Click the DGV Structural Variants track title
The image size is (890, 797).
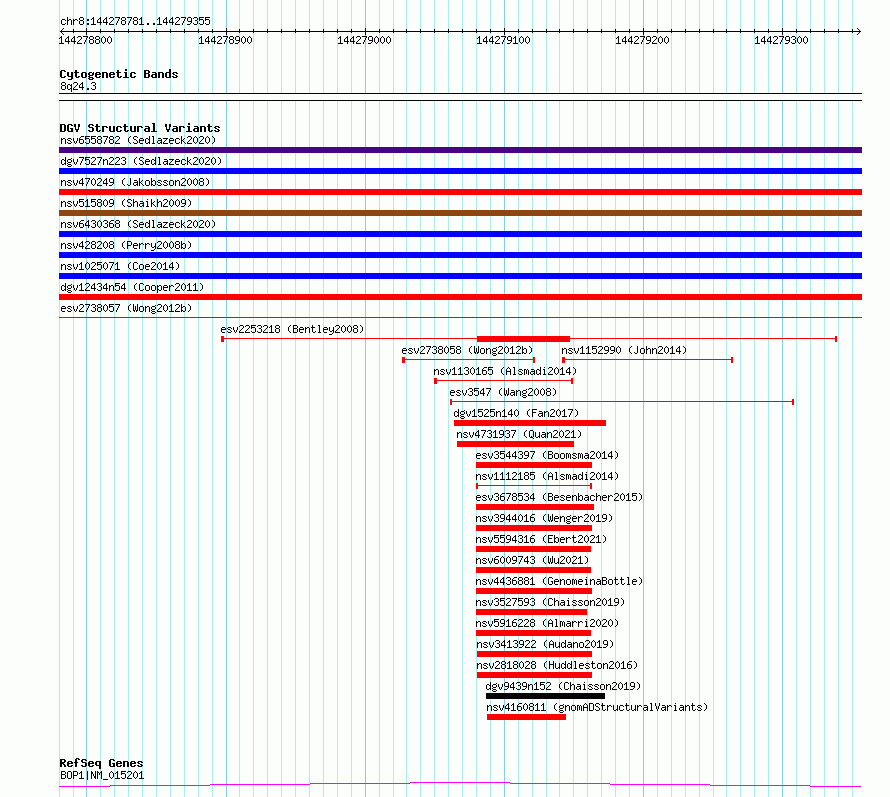click(140, 128)
